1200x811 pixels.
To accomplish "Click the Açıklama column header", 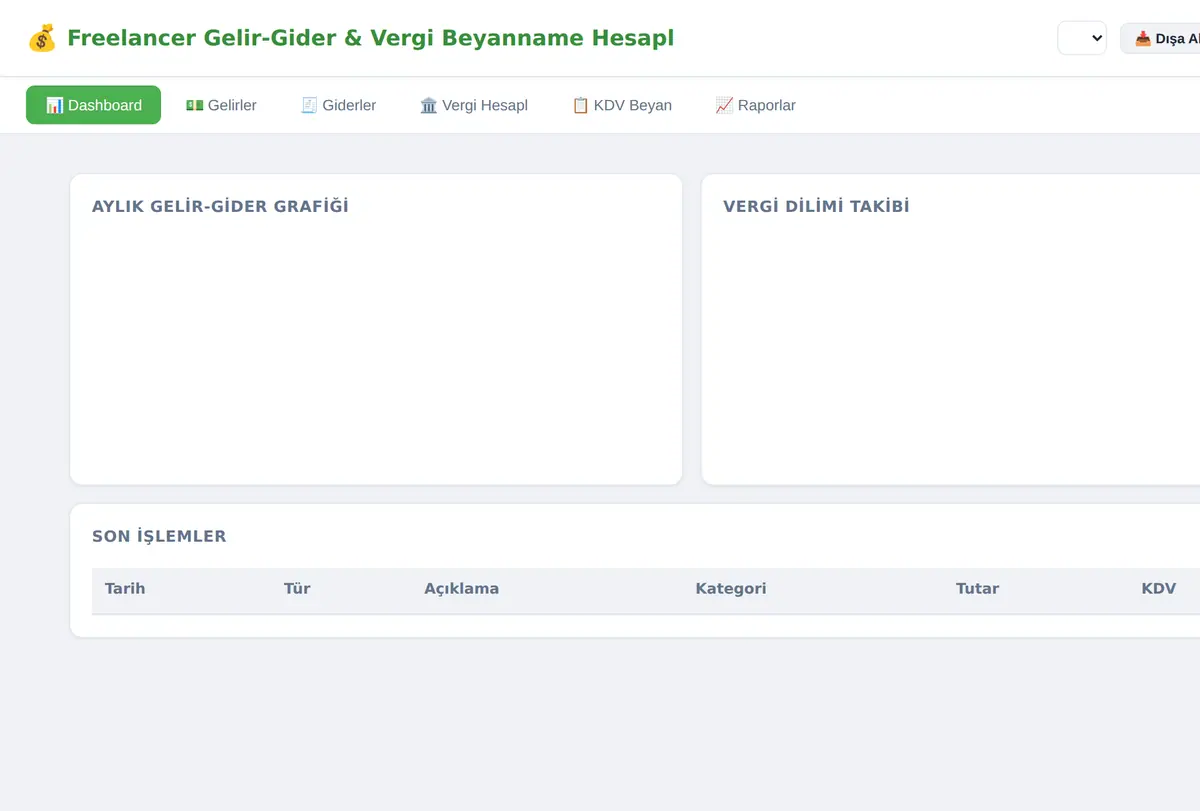I will click(461, 589).
